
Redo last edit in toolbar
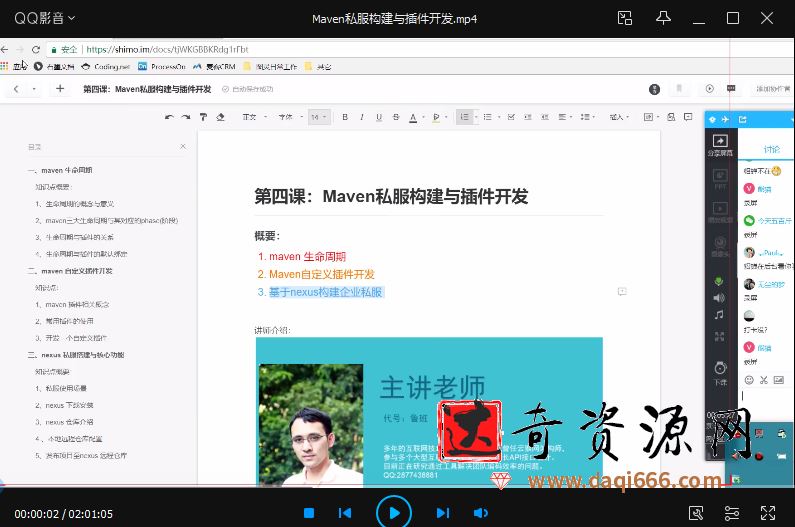[186, 117]
